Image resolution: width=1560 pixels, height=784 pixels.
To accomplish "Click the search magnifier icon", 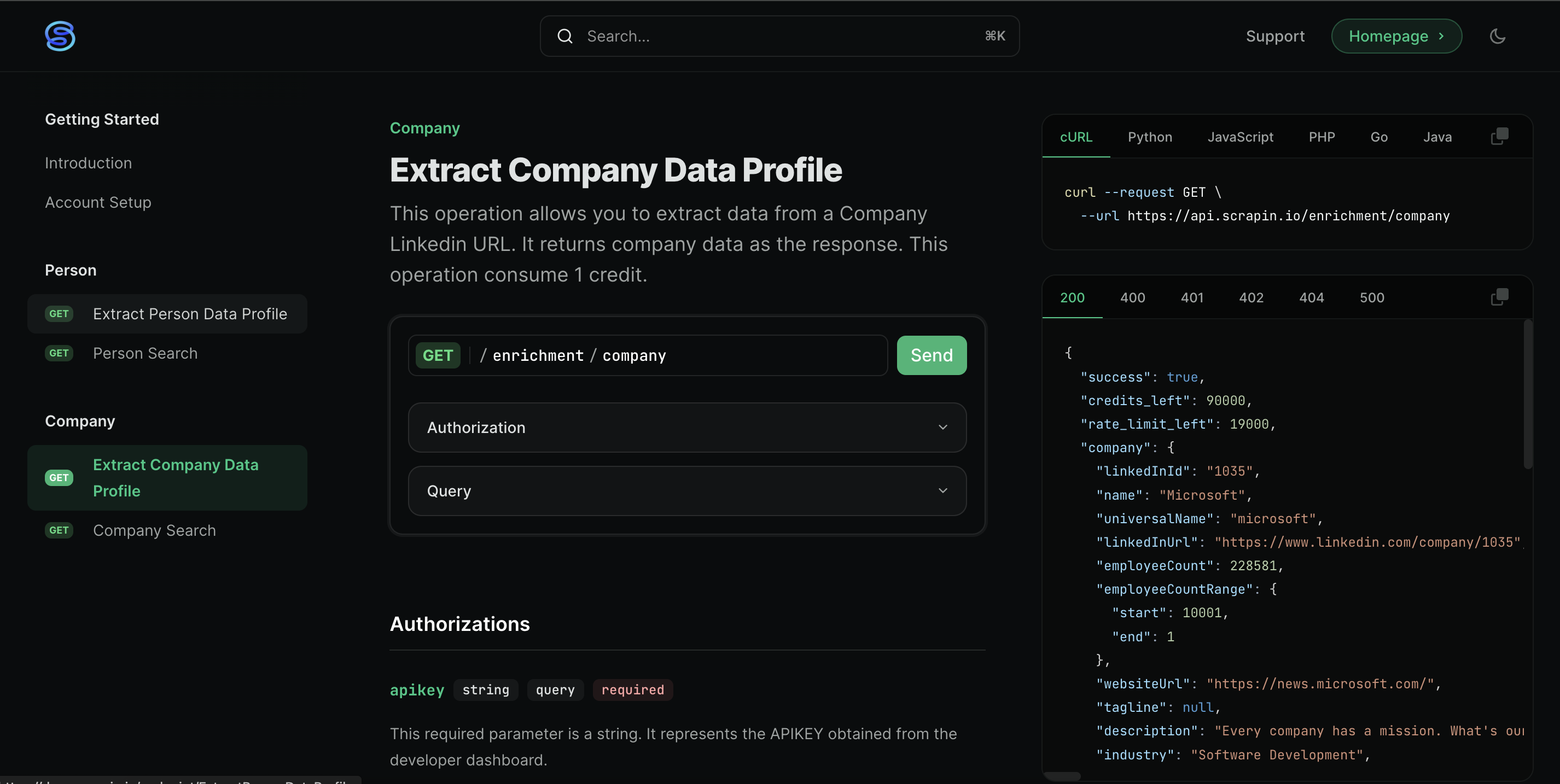I will point(565,36).
